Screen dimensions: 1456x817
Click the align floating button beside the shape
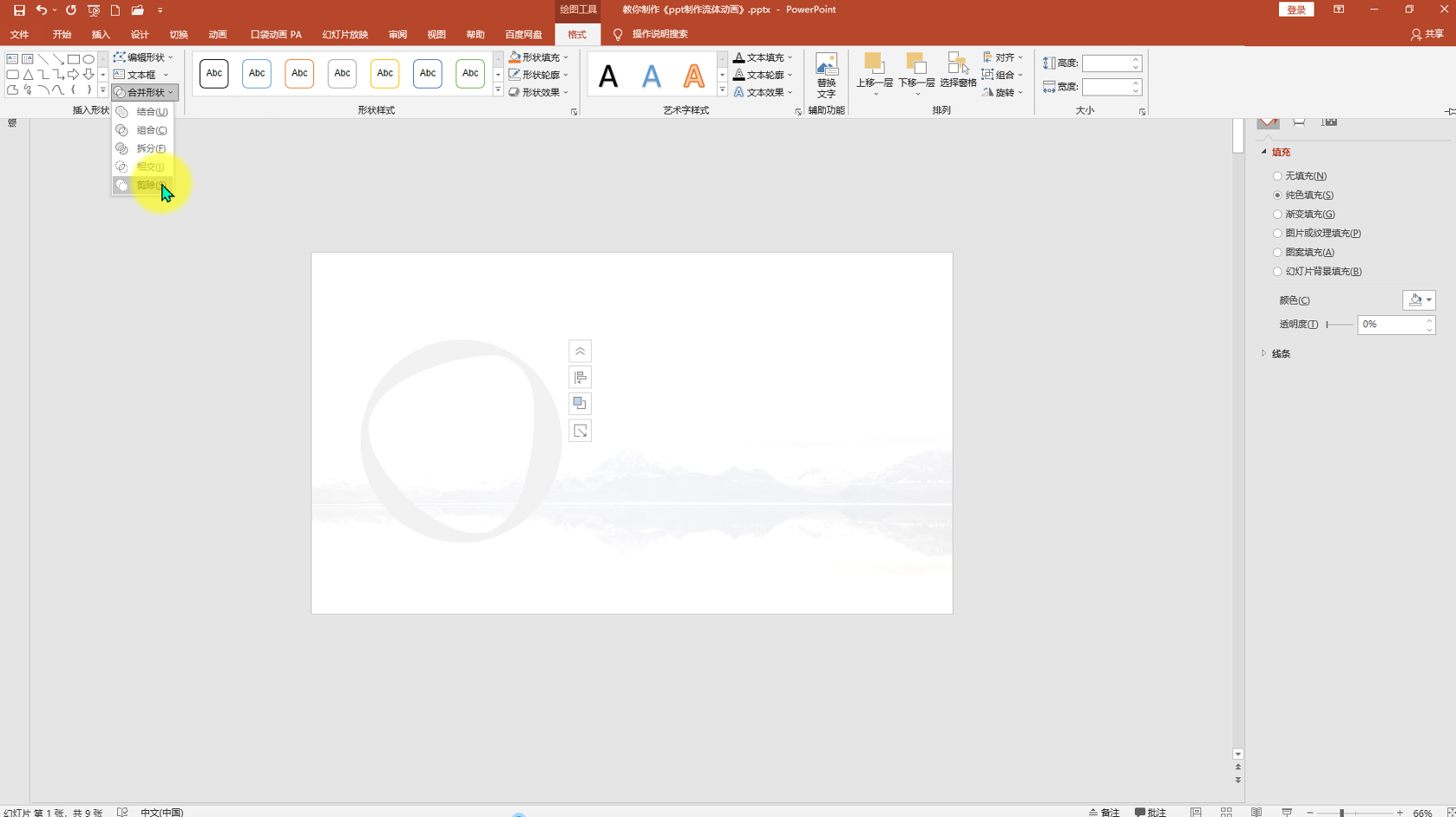580,377
